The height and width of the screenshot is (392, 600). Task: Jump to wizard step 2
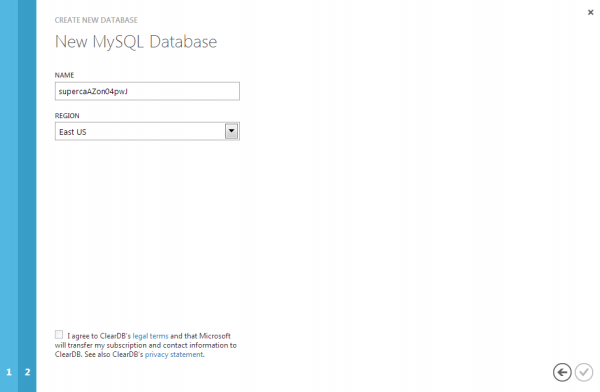point(27,372)
